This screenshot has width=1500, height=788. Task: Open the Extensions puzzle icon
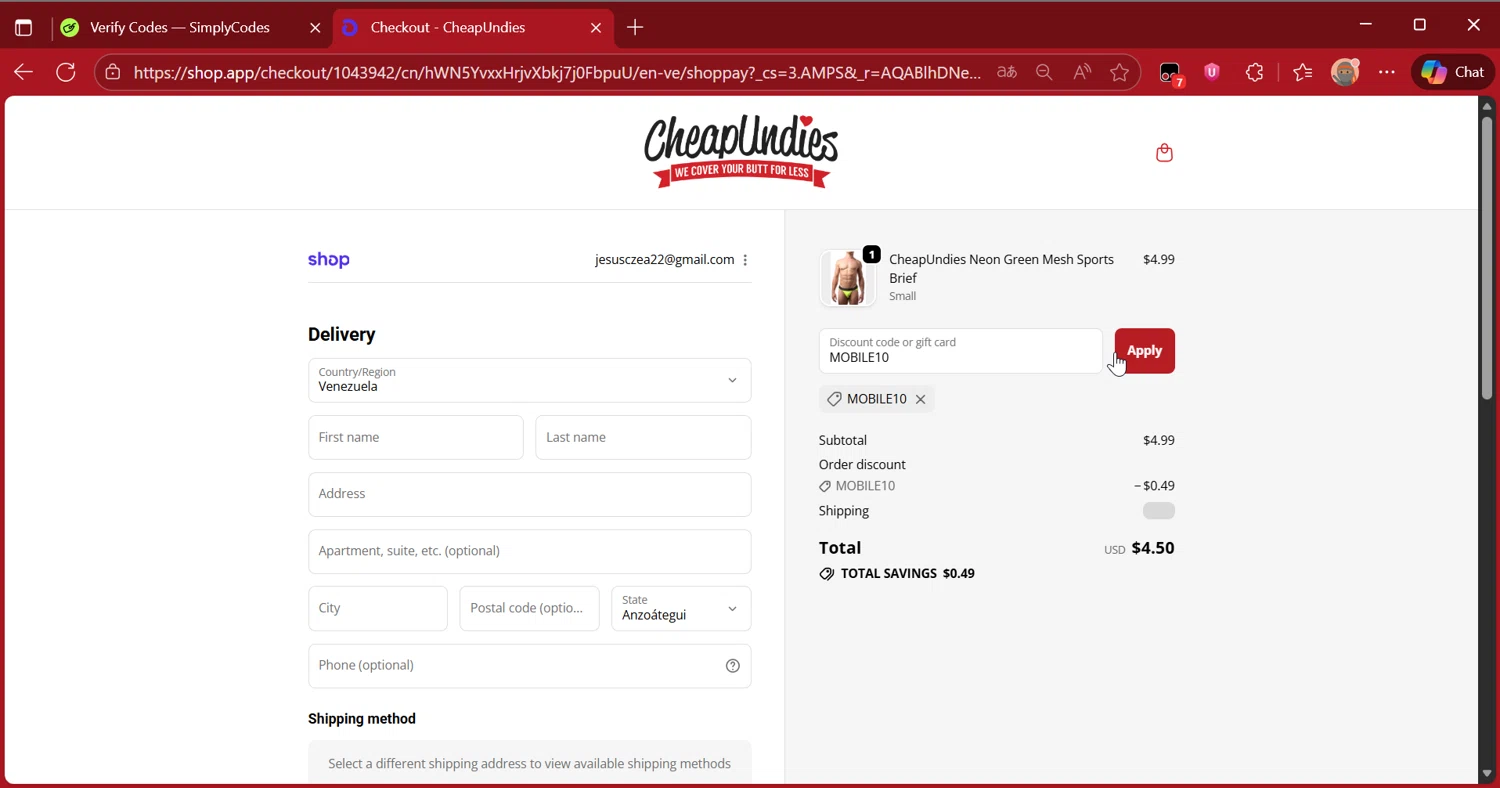1255,72
